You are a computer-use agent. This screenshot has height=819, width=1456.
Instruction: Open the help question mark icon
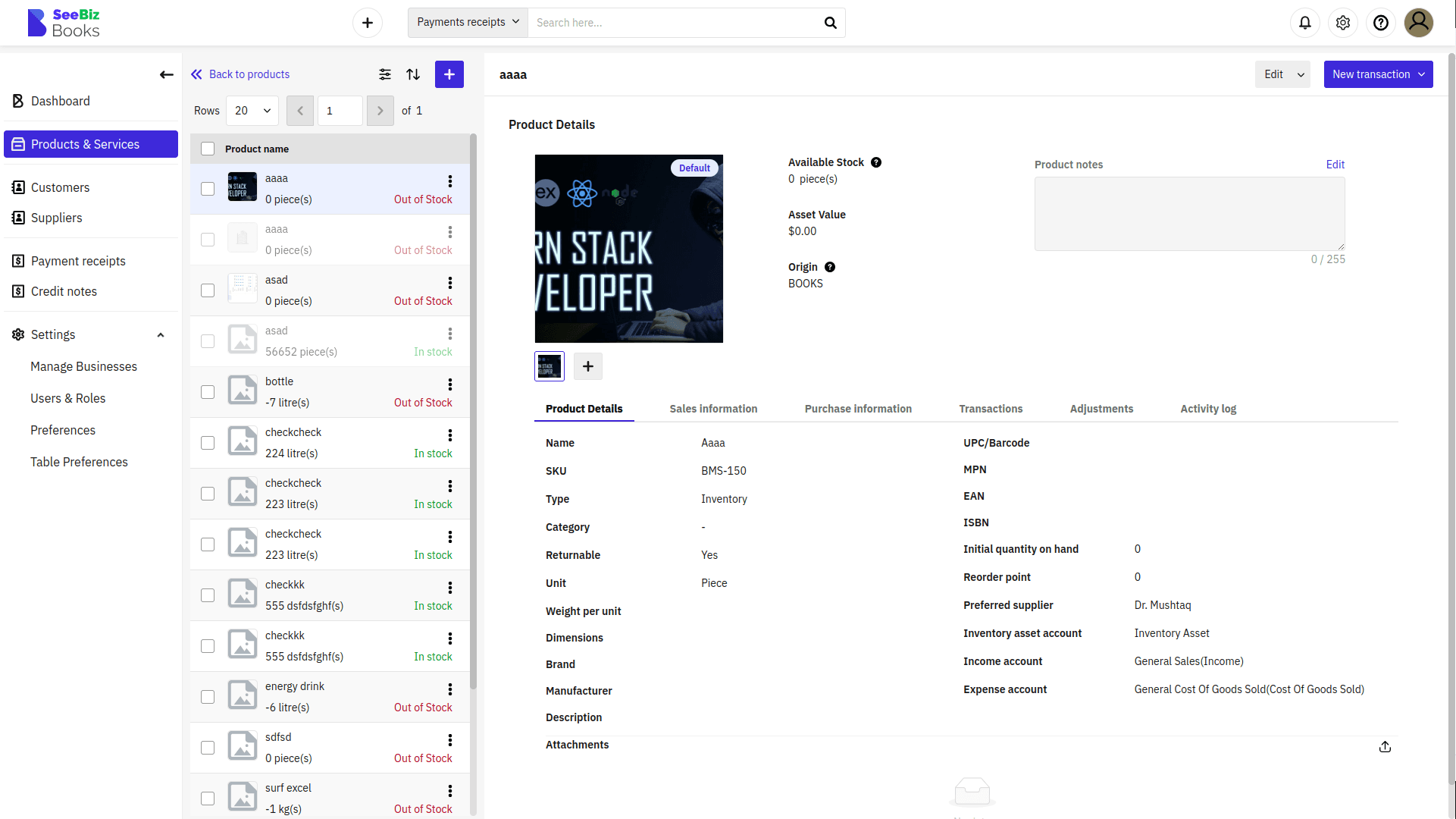click(x=1381, y=23)
